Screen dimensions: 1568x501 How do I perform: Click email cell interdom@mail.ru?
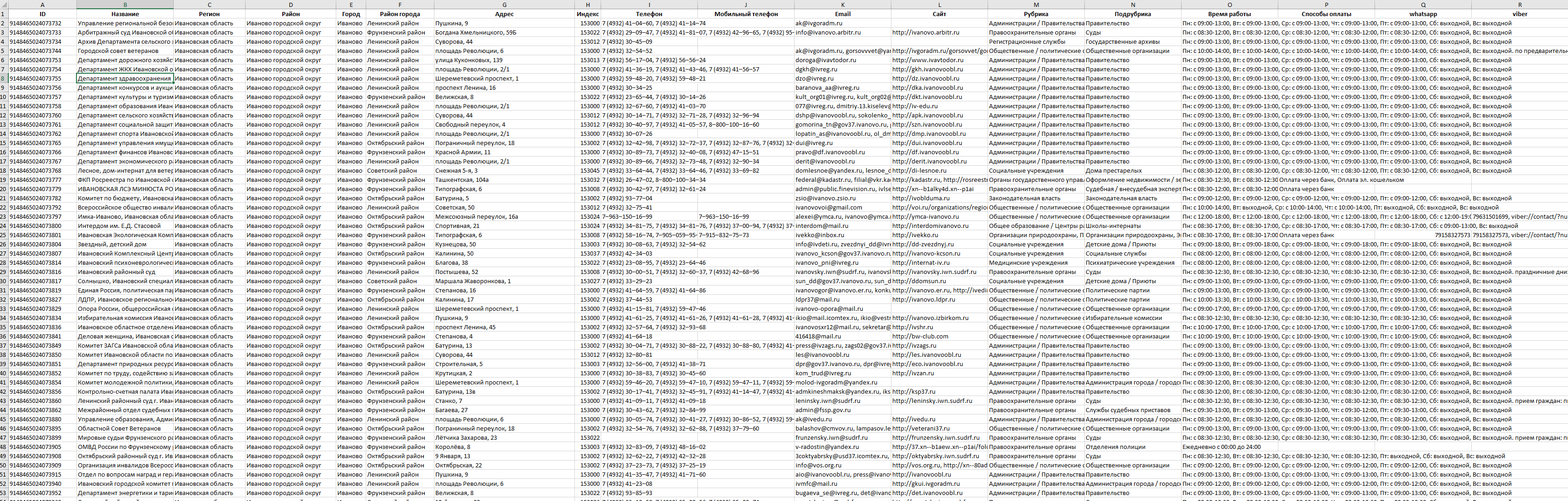(843, 226)
